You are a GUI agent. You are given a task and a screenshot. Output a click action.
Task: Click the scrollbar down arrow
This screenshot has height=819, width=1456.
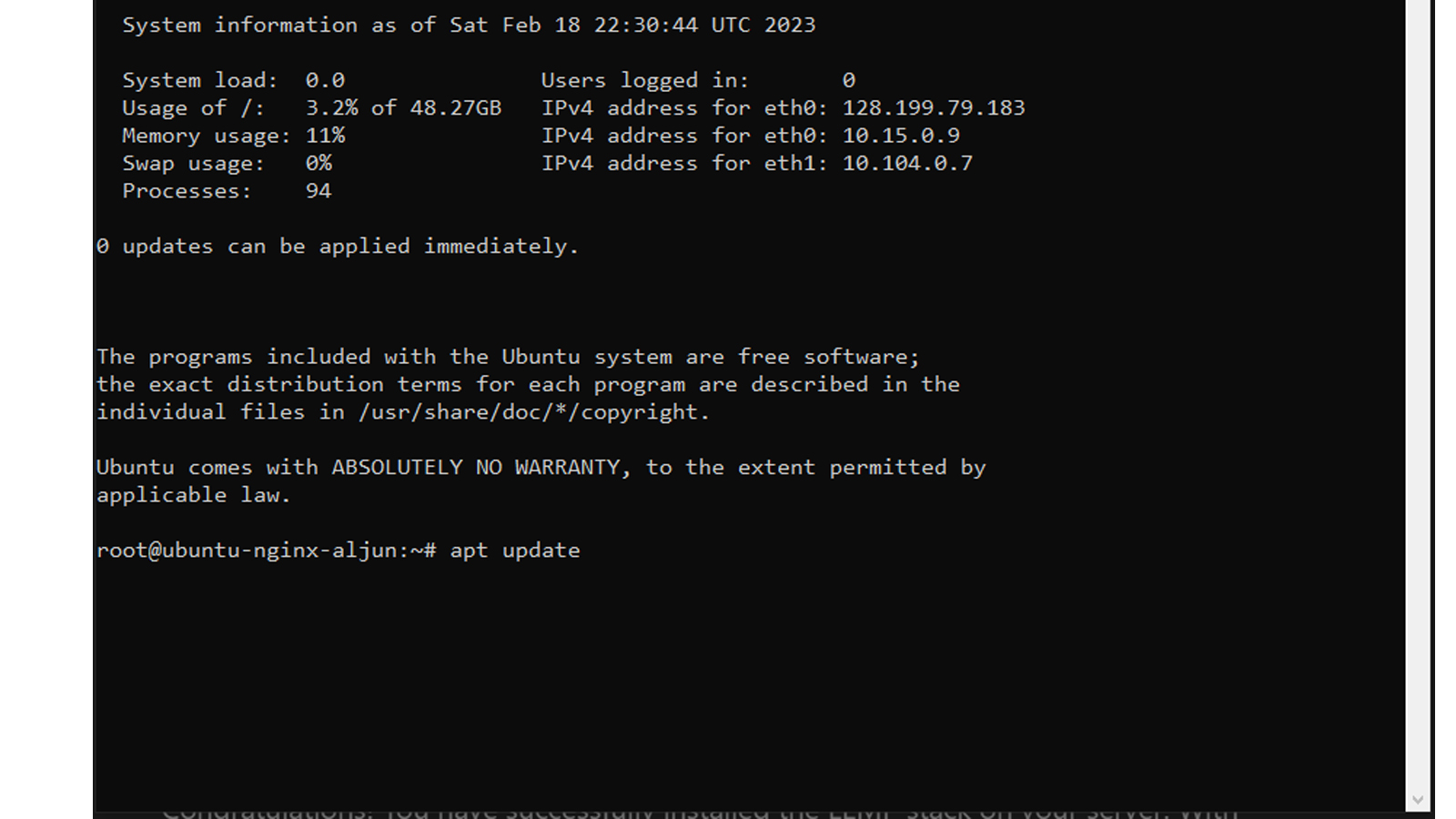point(1418,800)
